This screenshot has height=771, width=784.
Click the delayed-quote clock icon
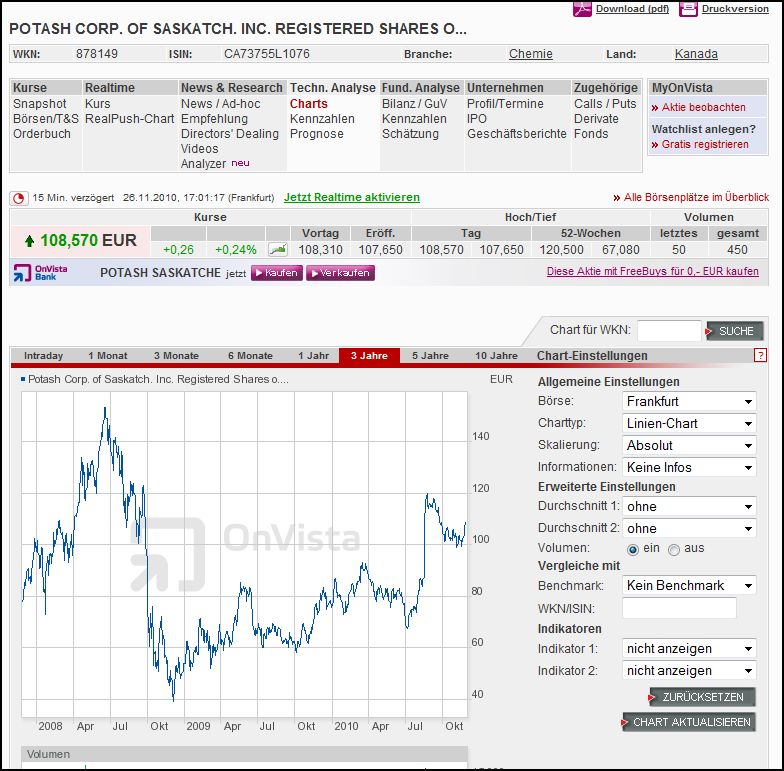point(19,198)
